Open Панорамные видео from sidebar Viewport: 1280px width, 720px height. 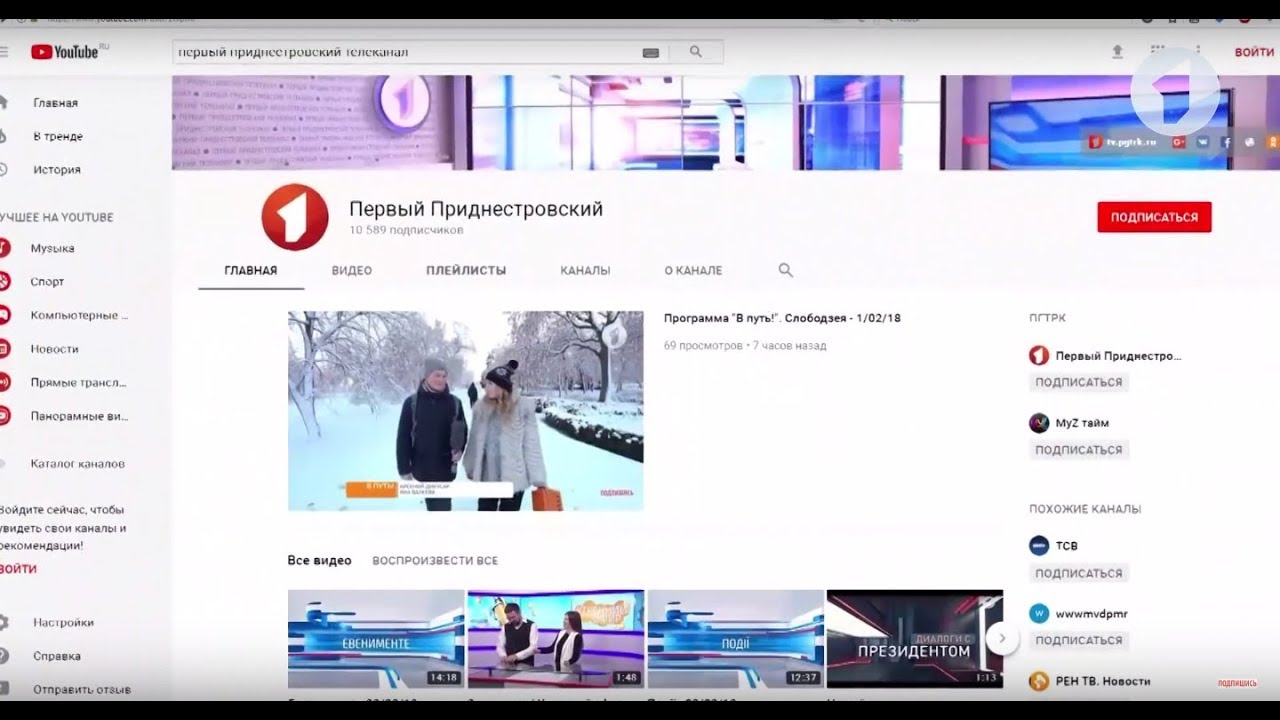80,415
